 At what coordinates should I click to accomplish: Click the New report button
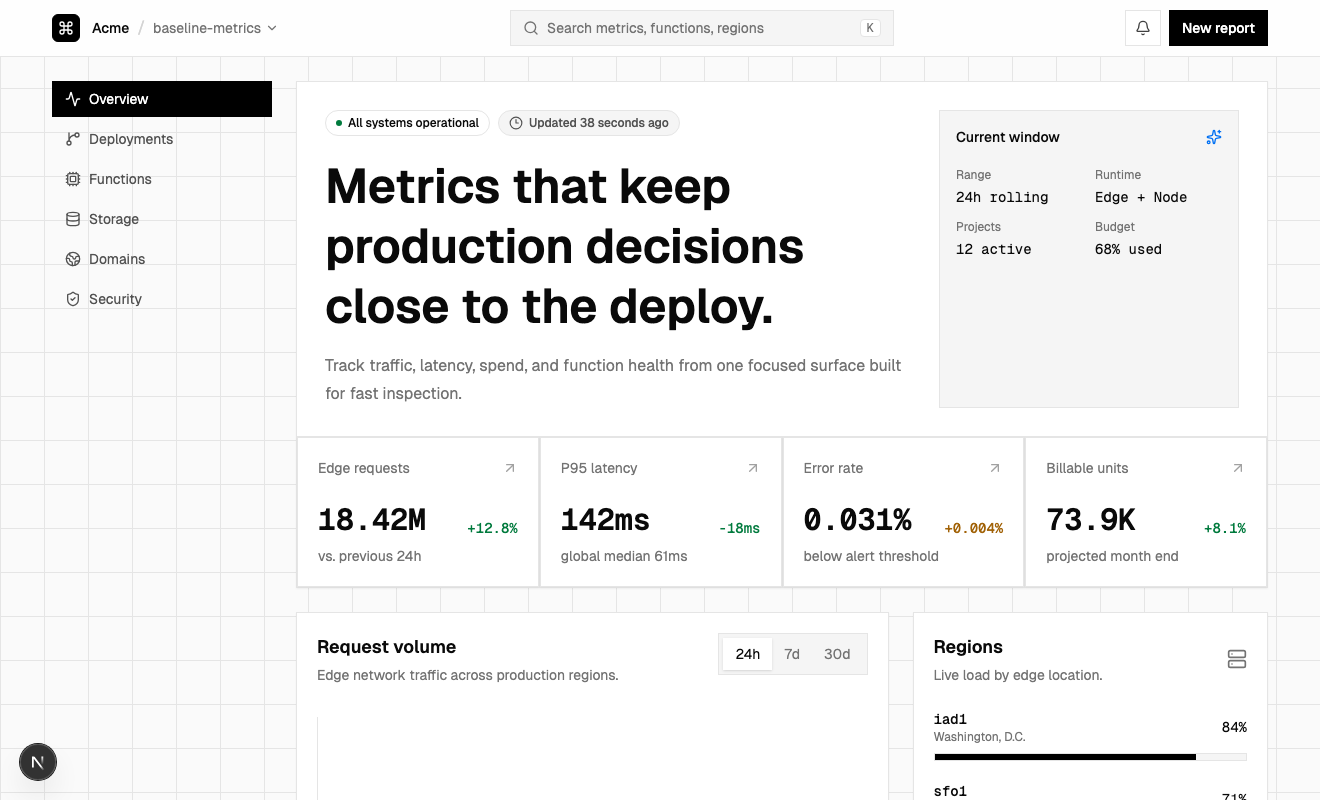1218,28
